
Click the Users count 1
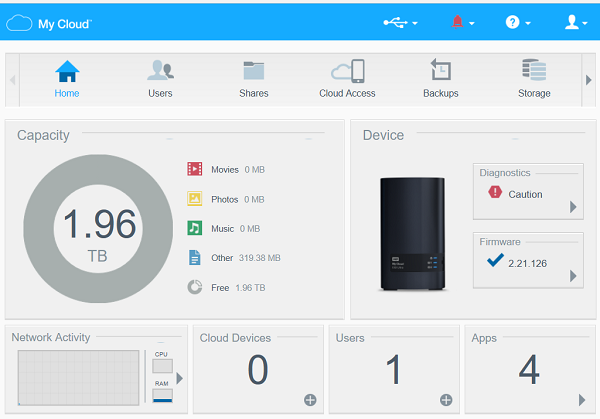393,369
